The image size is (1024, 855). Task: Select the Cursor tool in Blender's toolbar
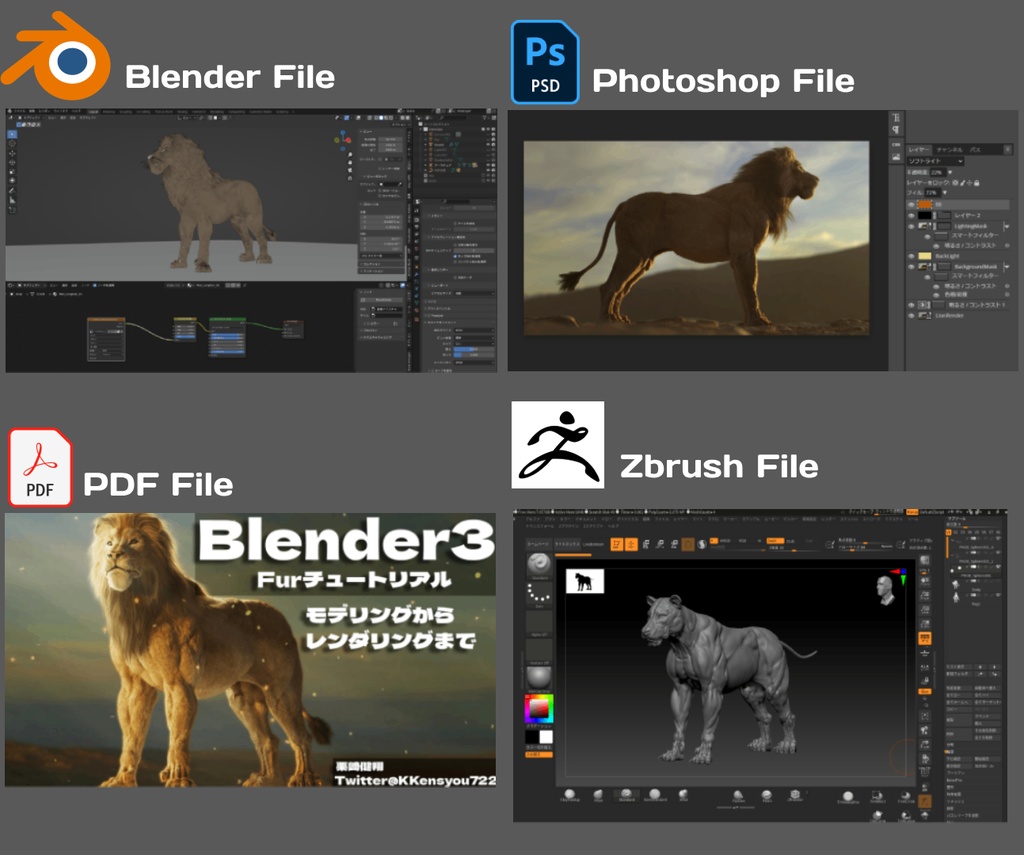pos(12,143)
